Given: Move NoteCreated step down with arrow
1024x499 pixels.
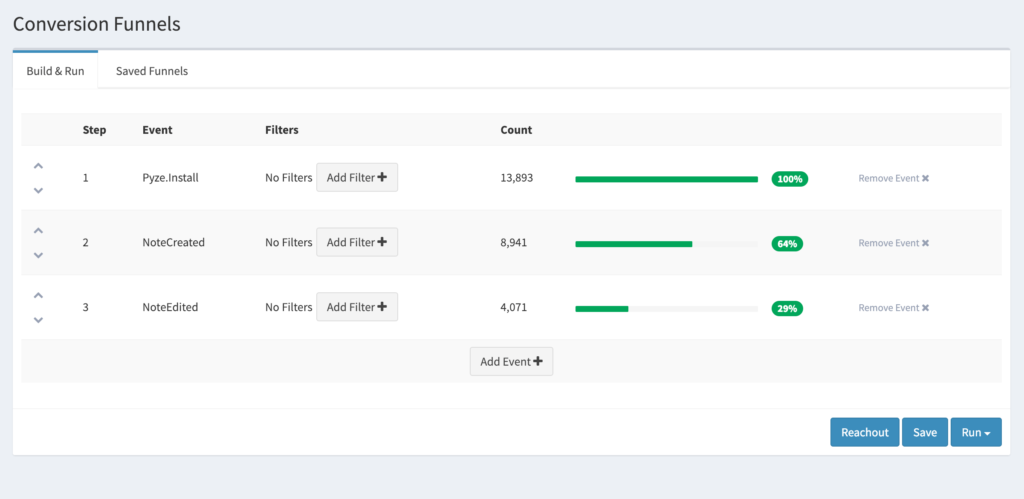Looking at the screenshot, I should (39, 255).
